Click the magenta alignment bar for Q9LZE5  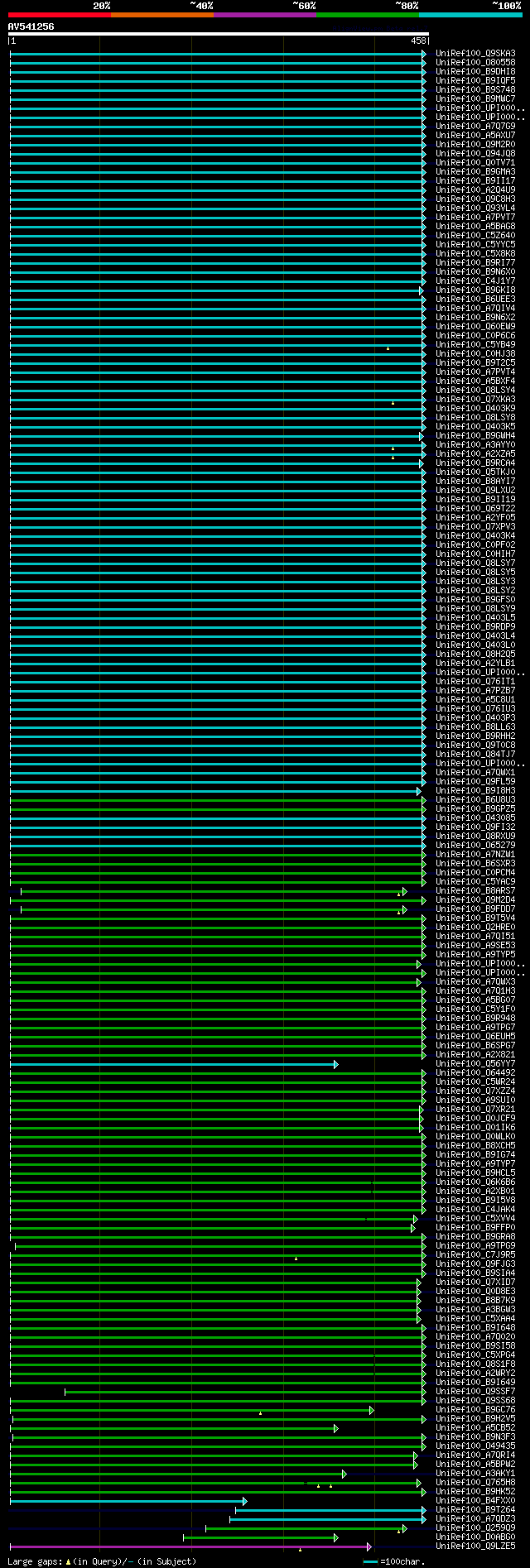[190, 1546]
